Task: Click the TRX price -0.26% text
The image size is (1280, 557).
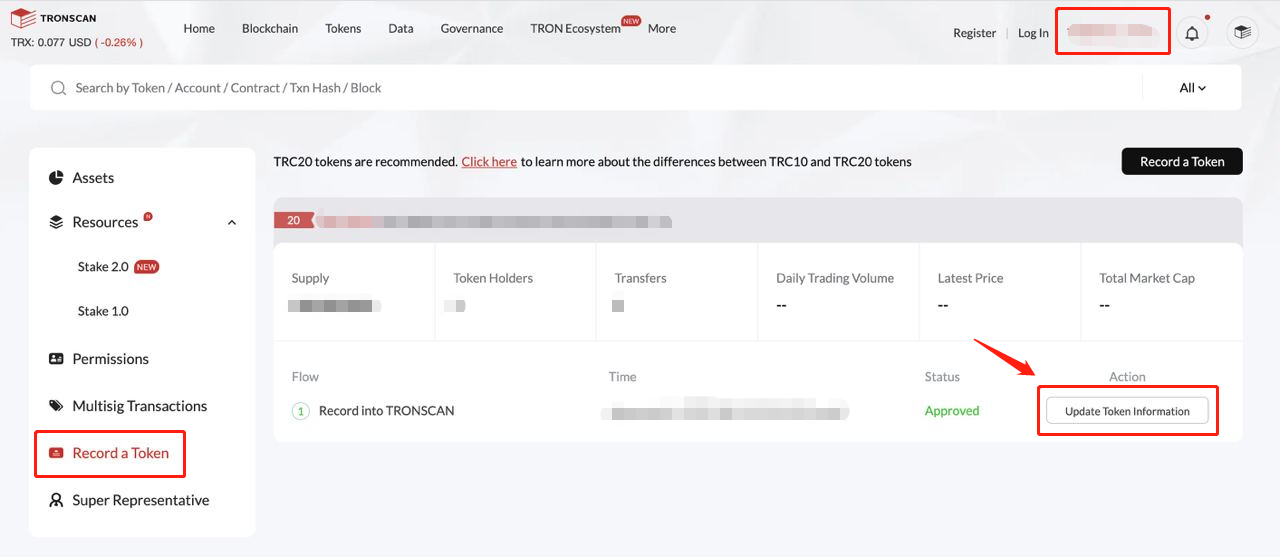Action: [119, 43]
